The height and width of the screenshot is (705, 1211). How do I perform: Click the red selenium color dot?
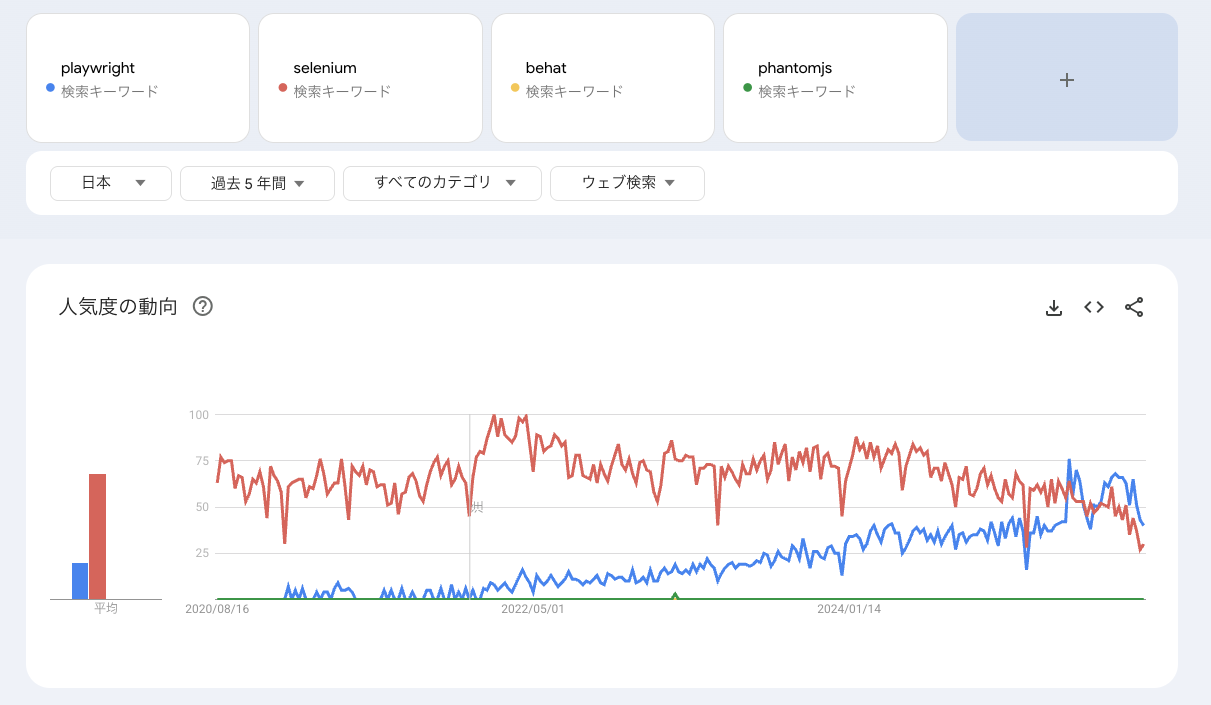point(283,88)
